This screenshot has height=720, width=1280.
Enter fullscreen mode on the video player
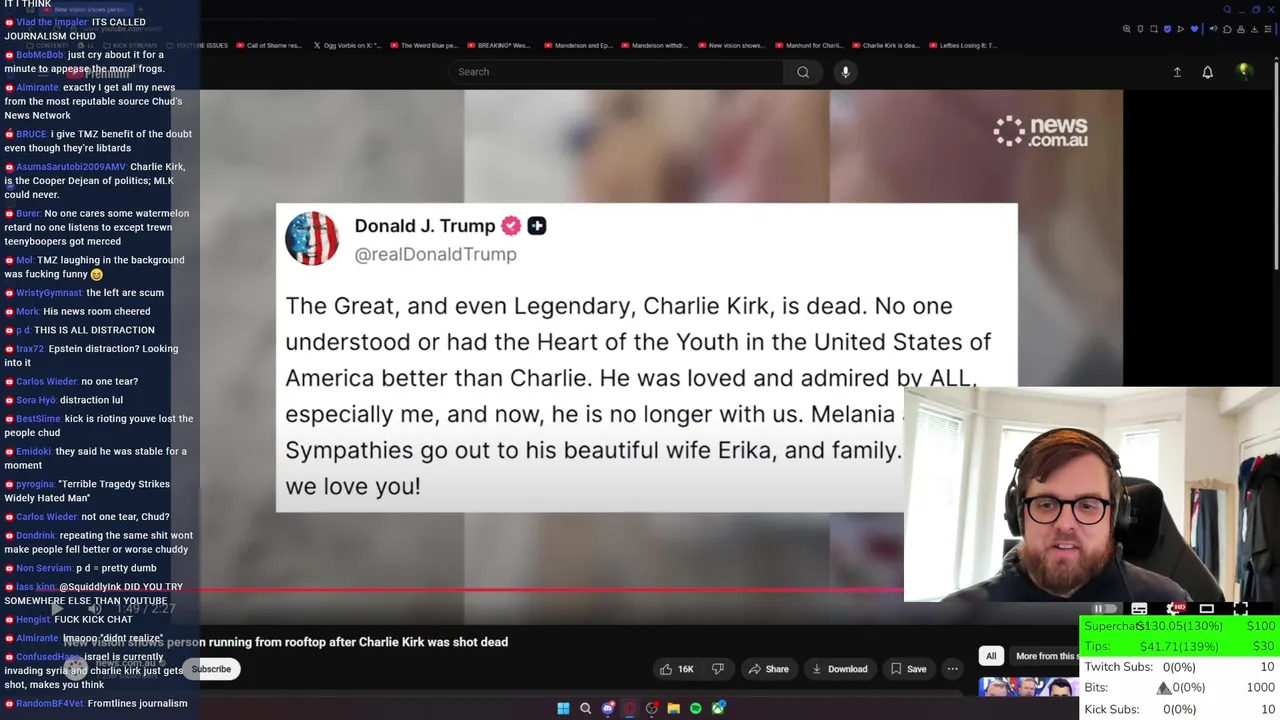click(1240, 608)
